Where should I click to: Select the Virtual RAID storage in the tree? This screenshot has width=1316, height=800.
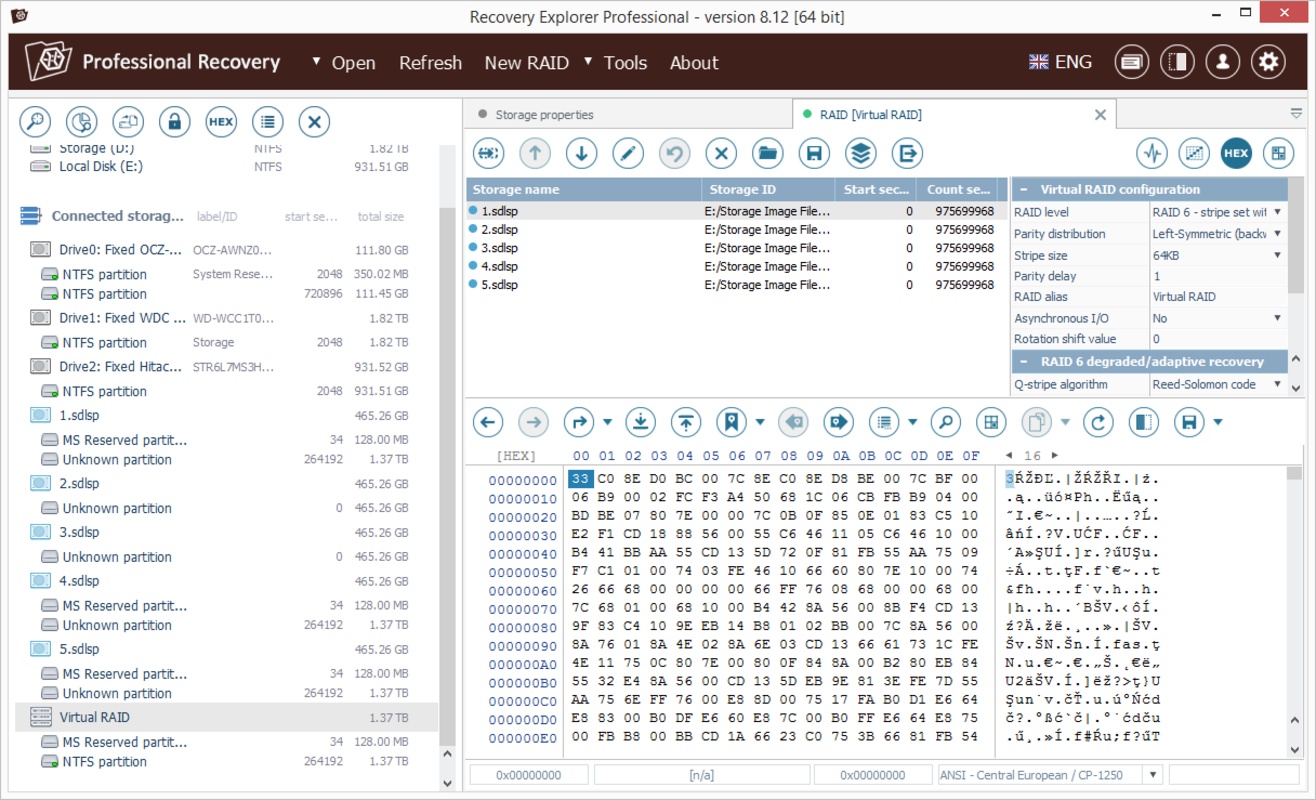[94, 717]
